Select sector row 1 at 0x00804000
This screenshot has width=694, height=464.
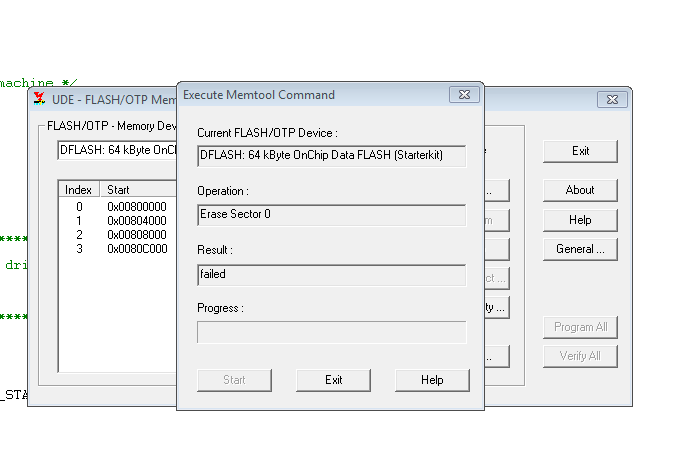118,220
